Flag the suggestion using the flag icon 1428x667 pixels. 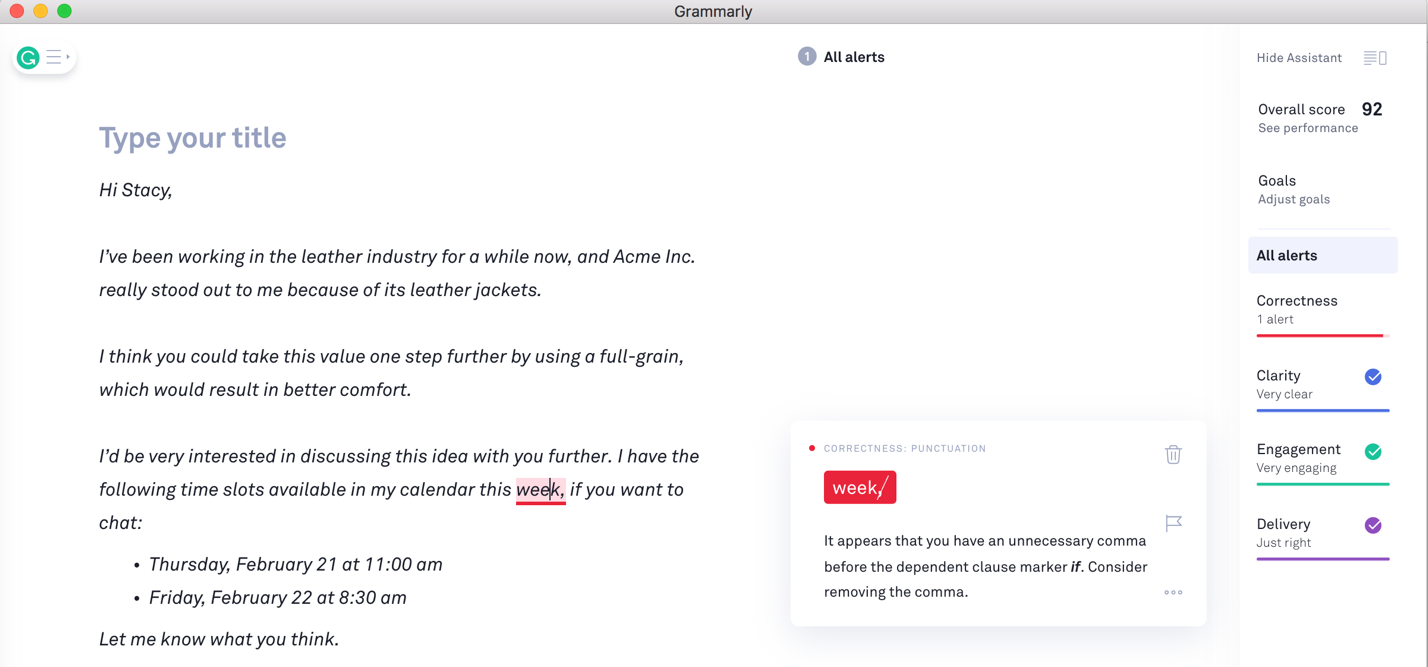pyautogui.click(x=1174, y=523)
